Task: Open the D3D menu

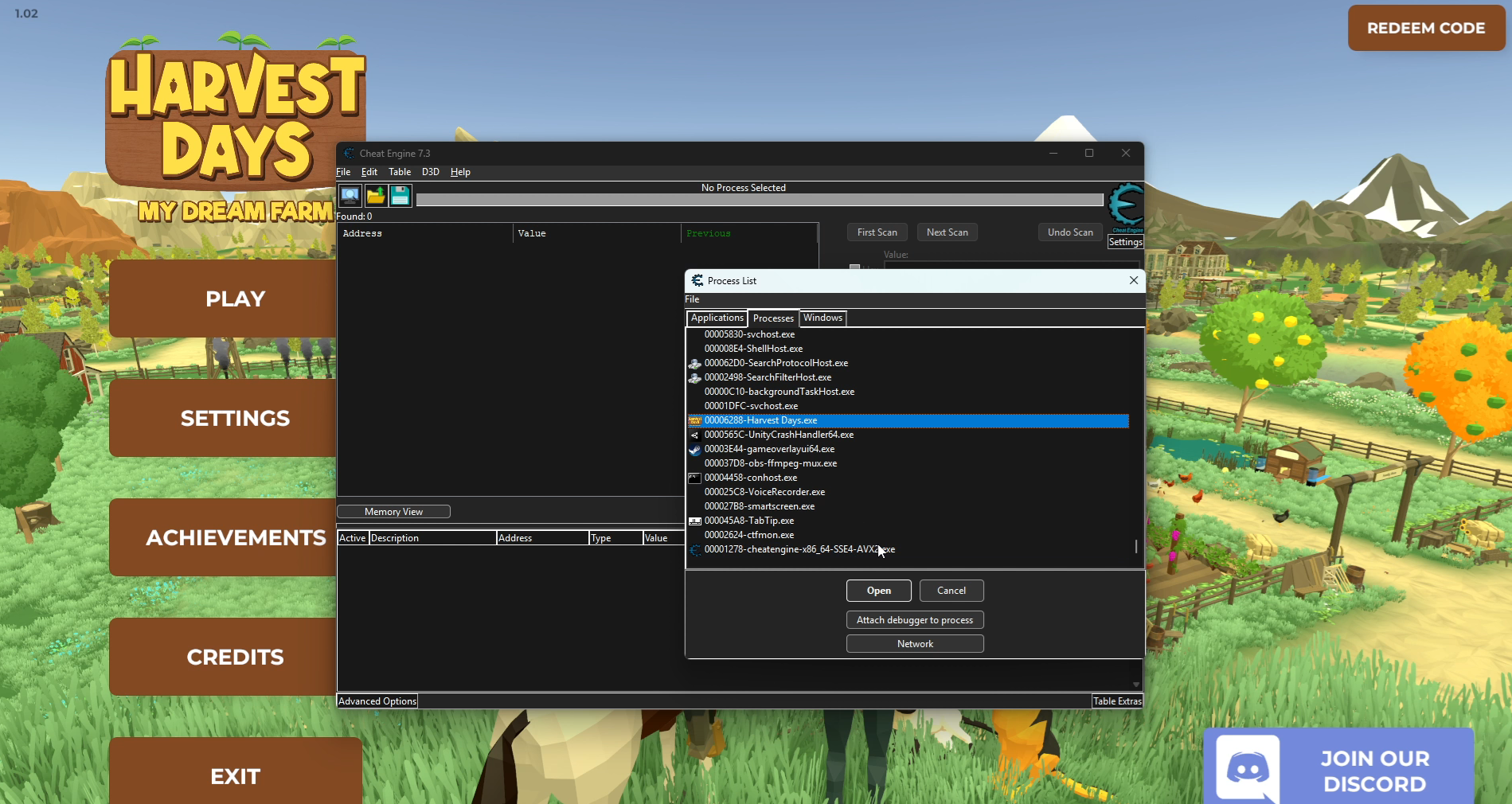Action: (431, 172)
